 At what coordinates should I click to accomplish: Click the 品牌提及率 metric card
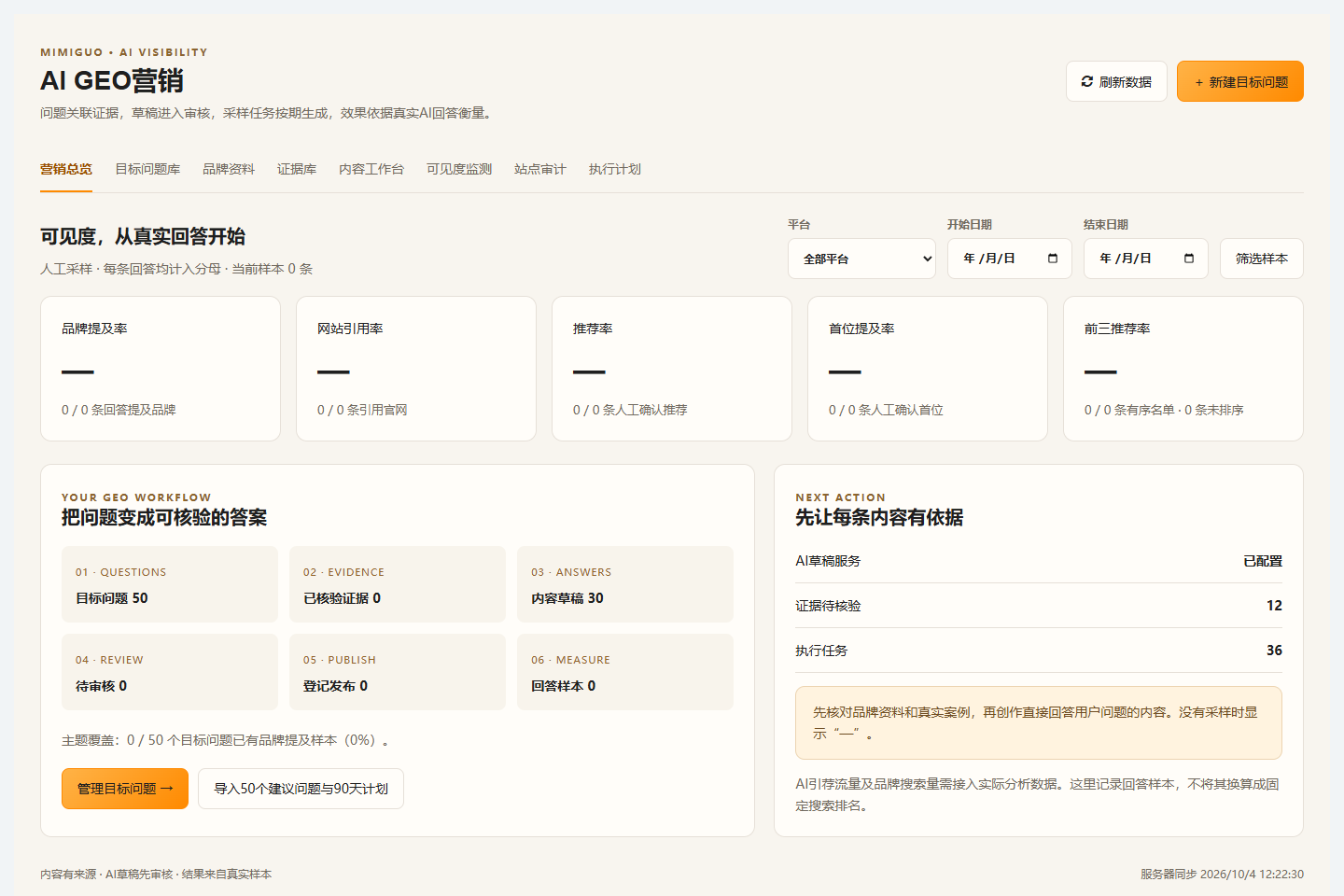(x=161, y=369)
